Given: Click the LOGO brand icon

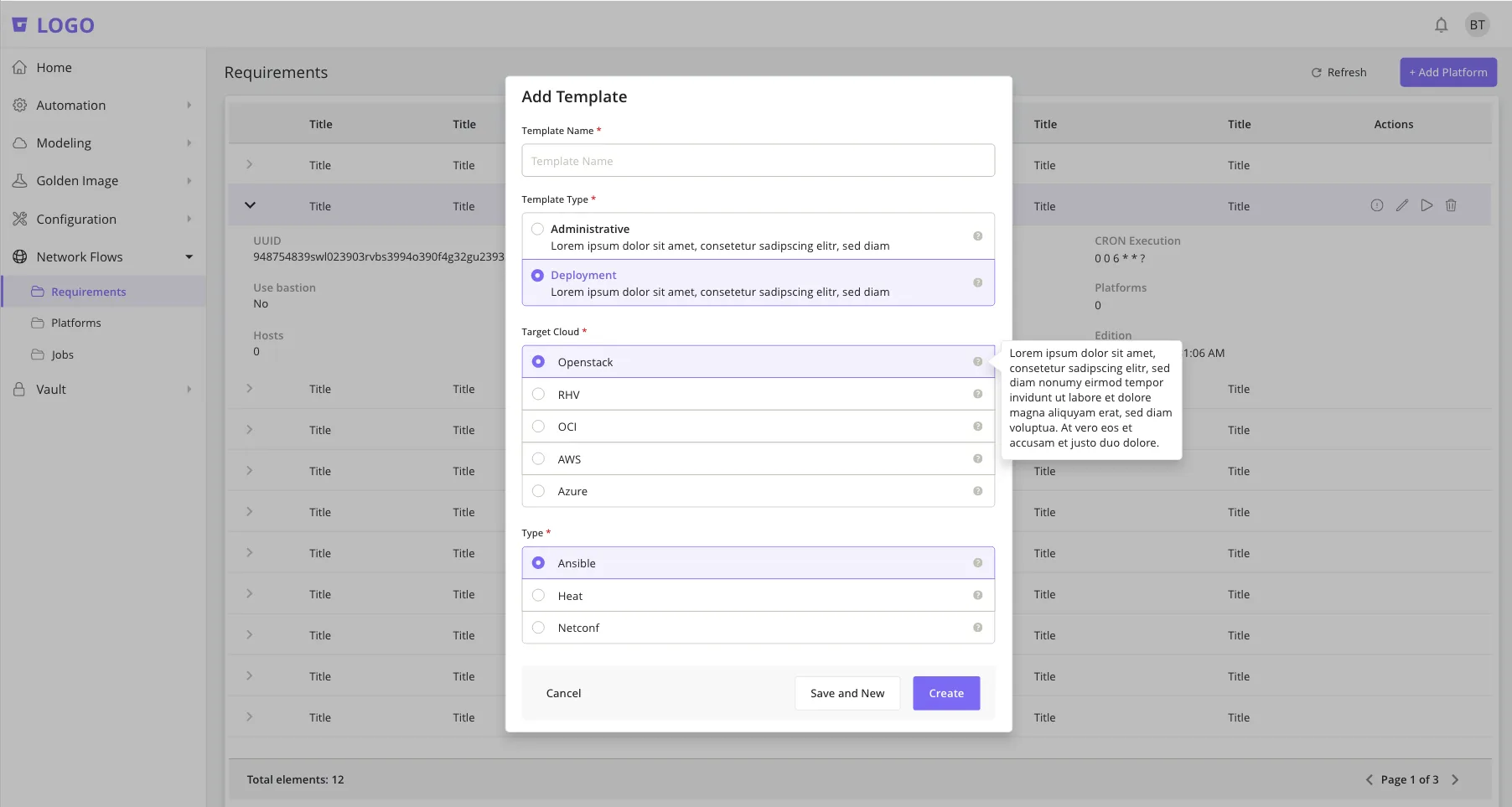Looking at the screenshot, I should click(x=19, y=25).
